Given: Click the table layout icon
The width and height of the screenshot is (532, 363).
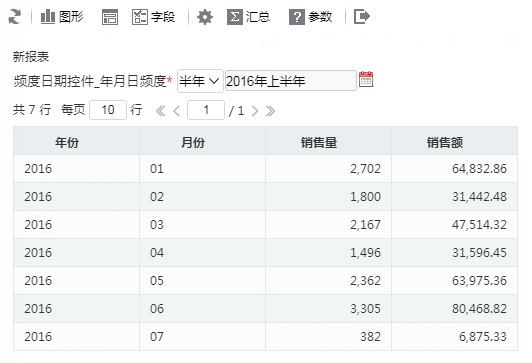Looking at the screenshot, I should [x=110, y=17].
